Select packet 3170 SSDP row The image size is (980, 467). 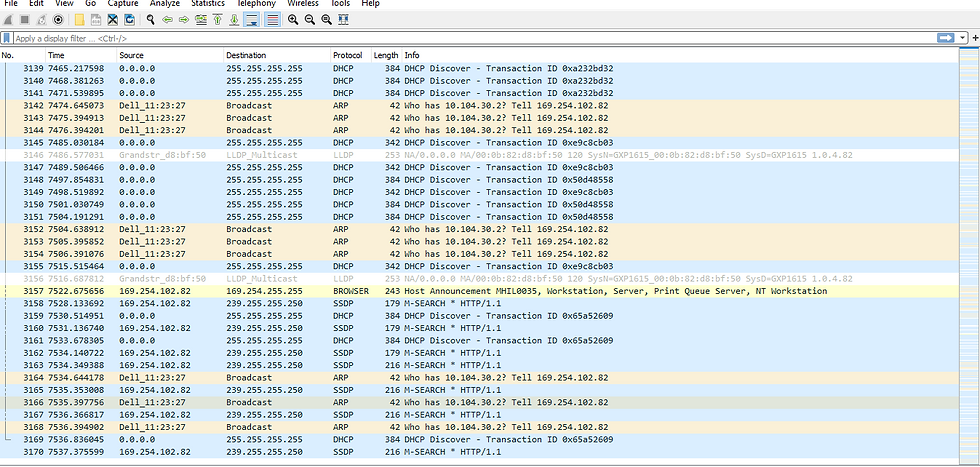pyautogui.click(x=479, y=452)
